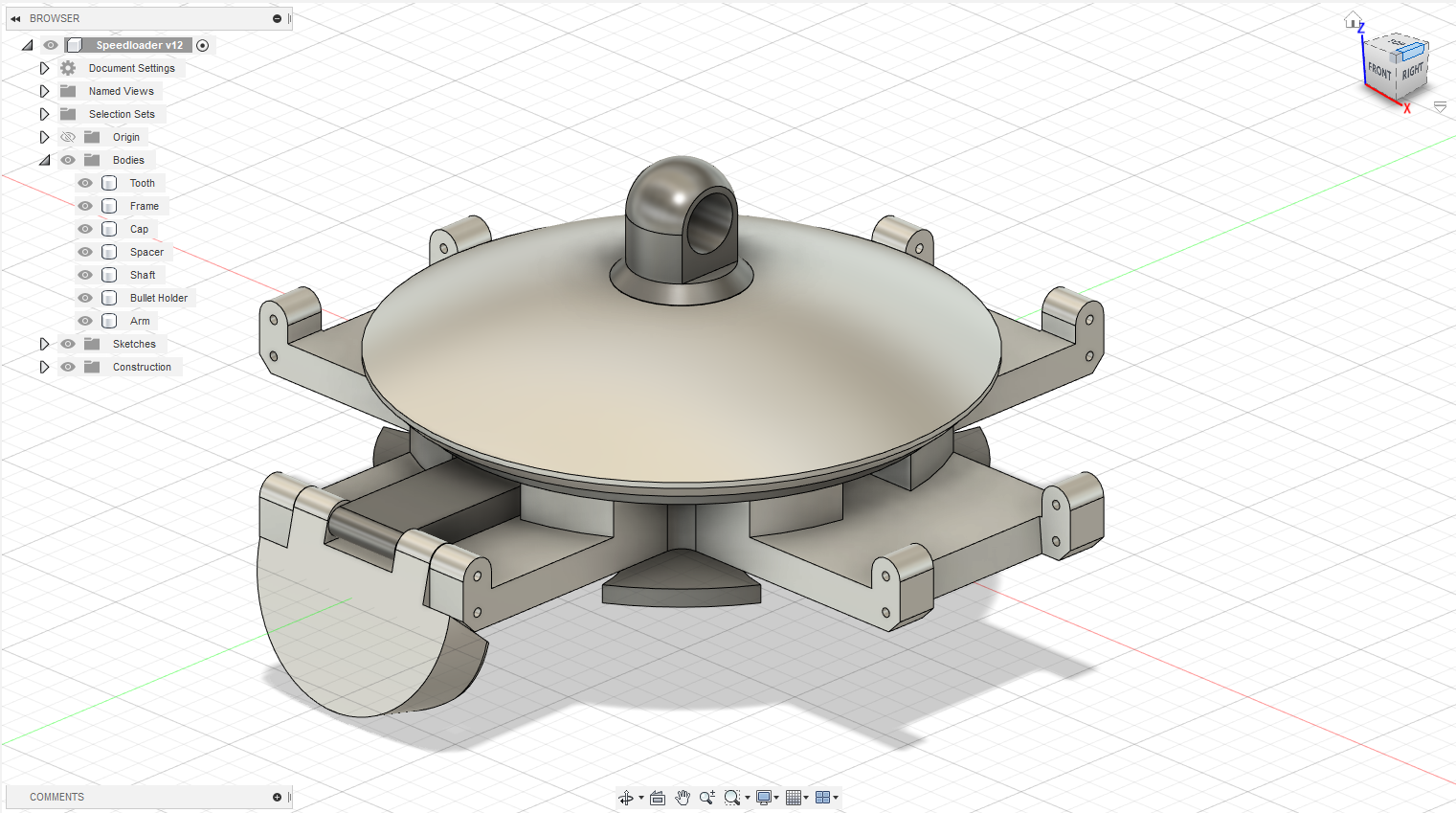
Task: Select the Arm body label
Action: click(x=140, y=321)
